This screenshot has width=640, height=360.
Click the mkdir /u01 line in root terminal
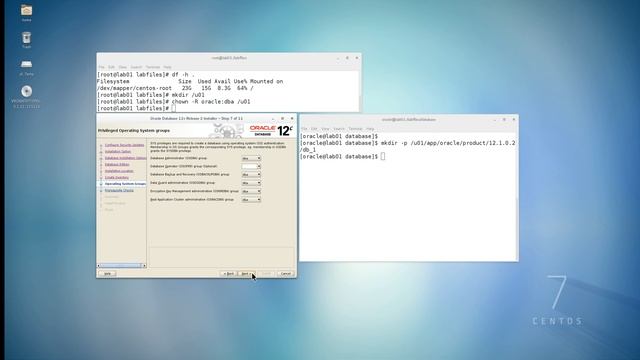pos(151,95)
